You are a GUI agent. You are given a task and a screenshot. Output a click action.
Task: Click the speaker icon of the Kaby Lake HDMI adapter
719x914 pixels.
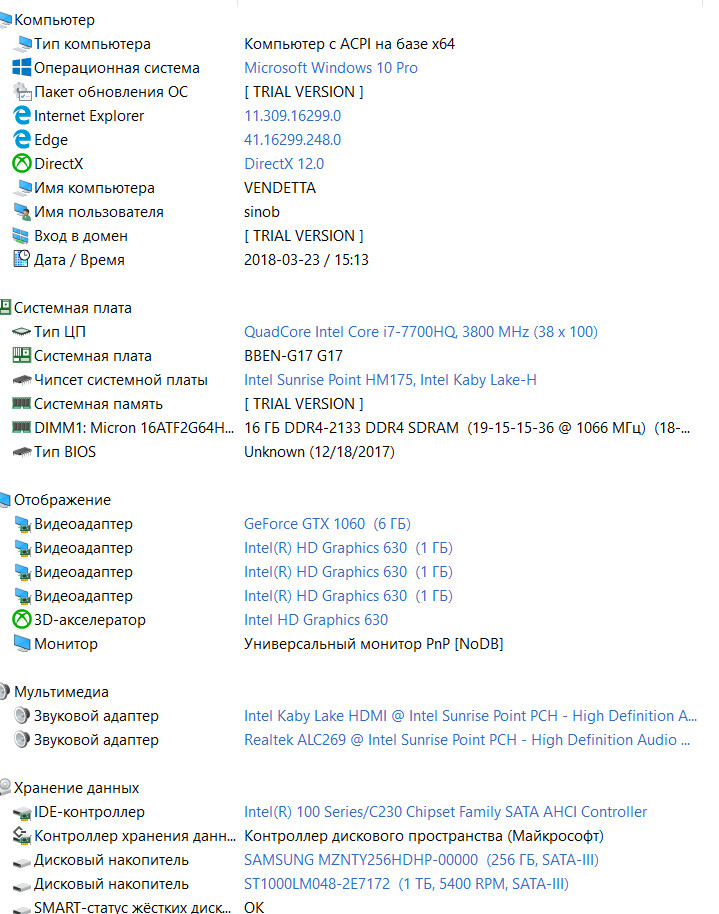(x=22, y=715)
